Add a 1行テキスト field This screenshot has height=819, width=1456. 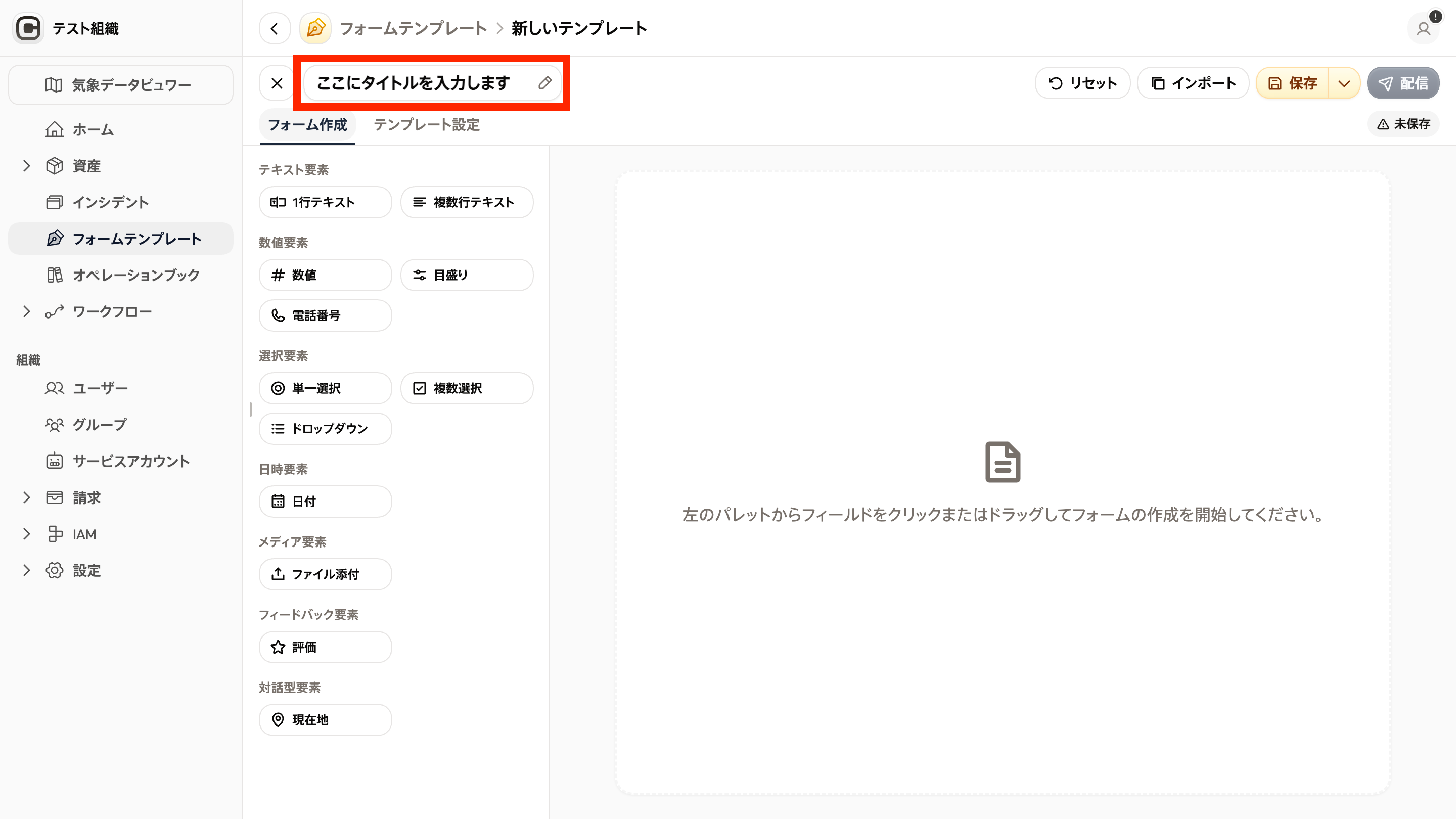pyautogui.click(x=325, y=202)
